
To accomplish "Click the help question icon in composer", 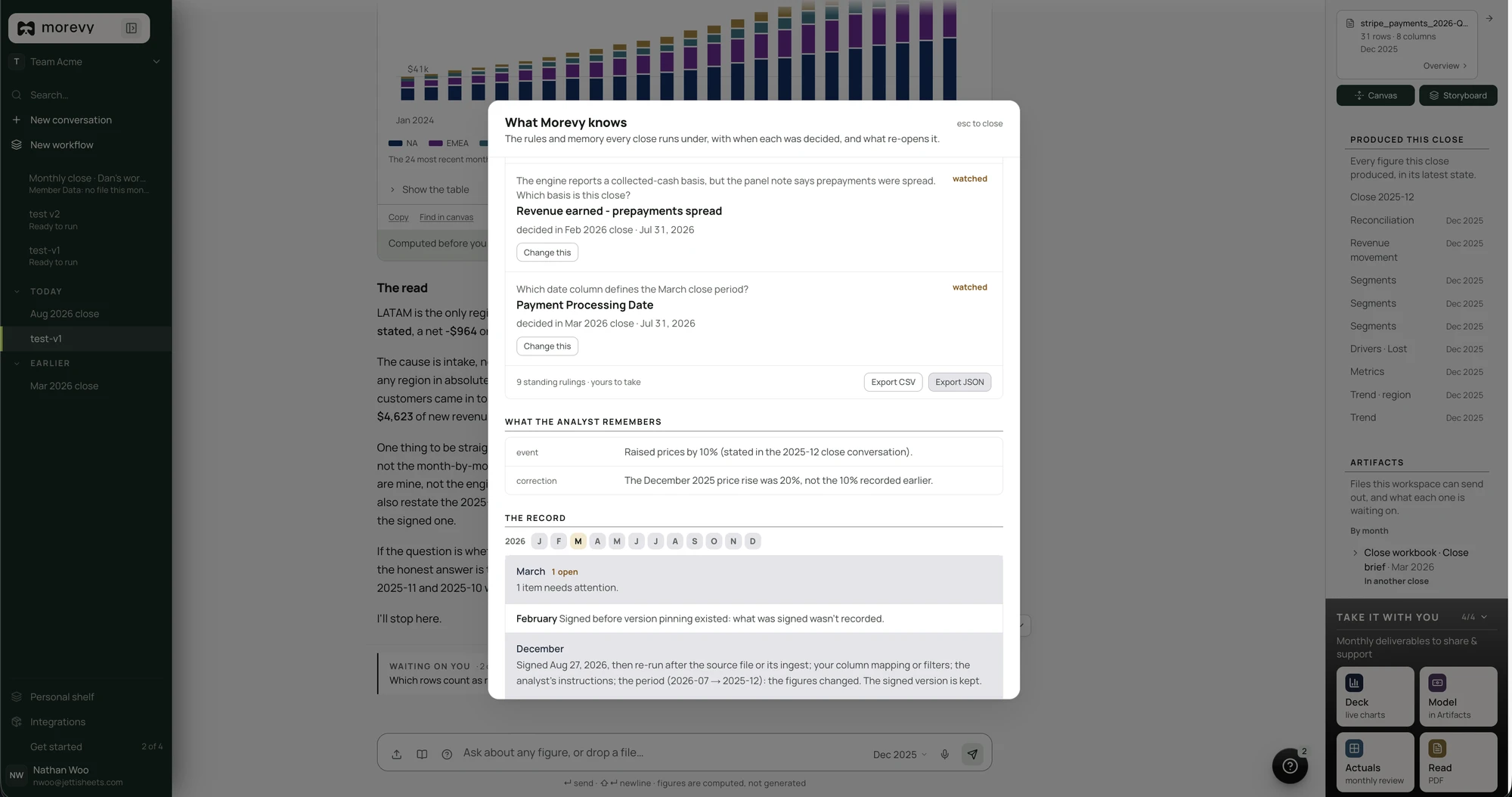I will coord(447,755).
